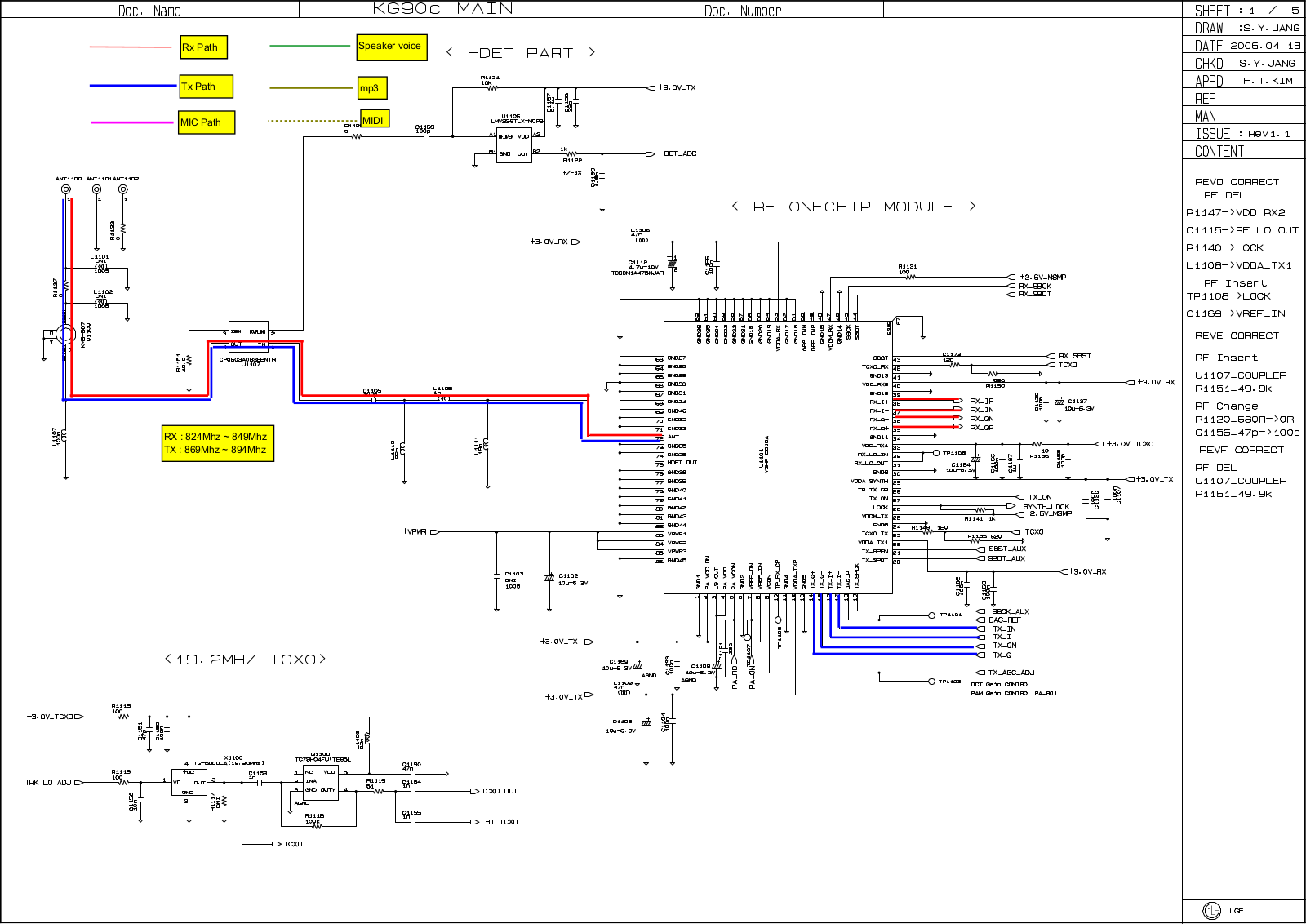Image resolution: width=1306 pixels, height=924 pixels.
Task: Select the Speaker voice legend label
Action: point(392,47)
